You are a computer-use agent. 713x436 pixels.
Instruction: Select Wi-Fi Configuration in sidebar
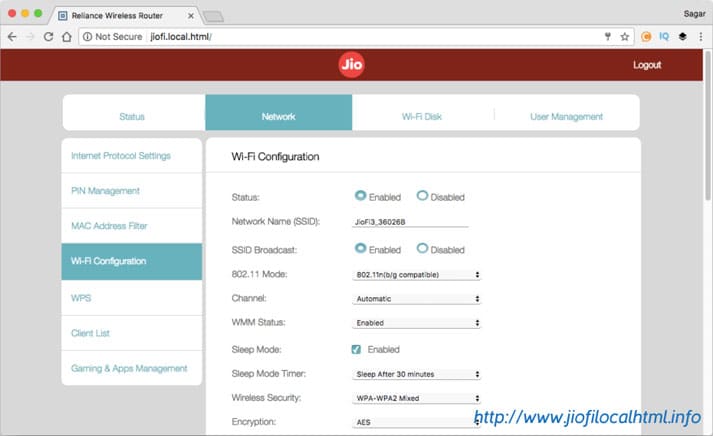[x=131, y=261]
